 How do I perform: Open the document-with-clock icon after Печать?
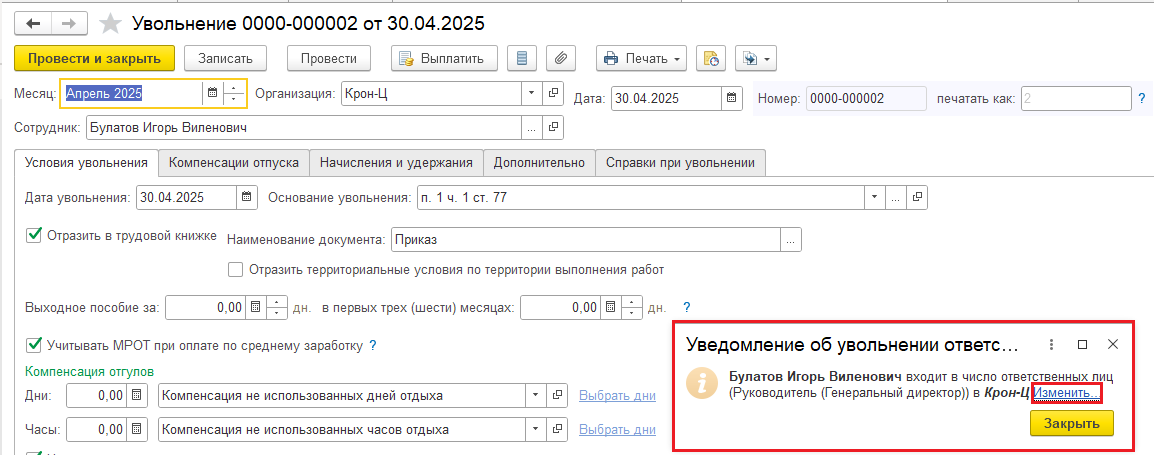(x=711, y=58)
